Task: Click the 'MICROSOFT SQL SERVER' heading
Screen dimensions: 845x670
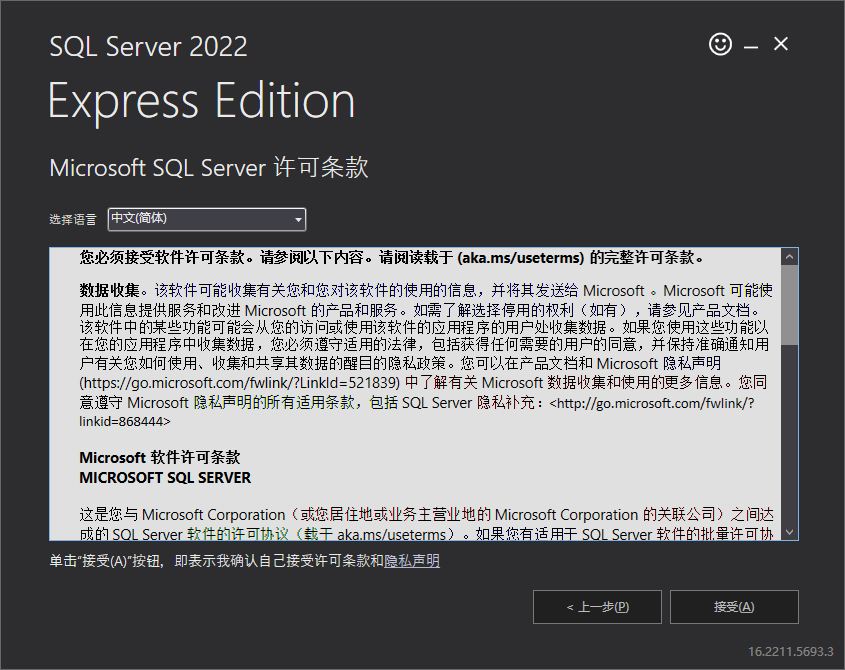Action: (x=165, y=478)
